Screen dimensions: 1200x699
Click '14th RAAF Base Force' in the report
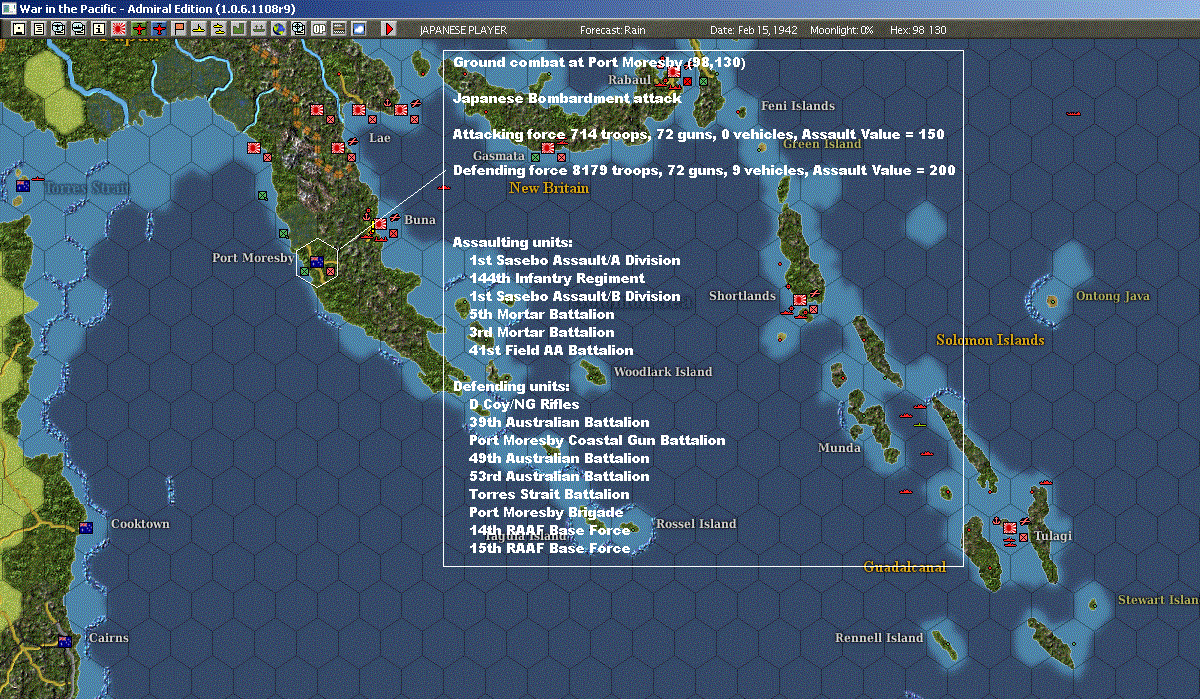(549, 530)
